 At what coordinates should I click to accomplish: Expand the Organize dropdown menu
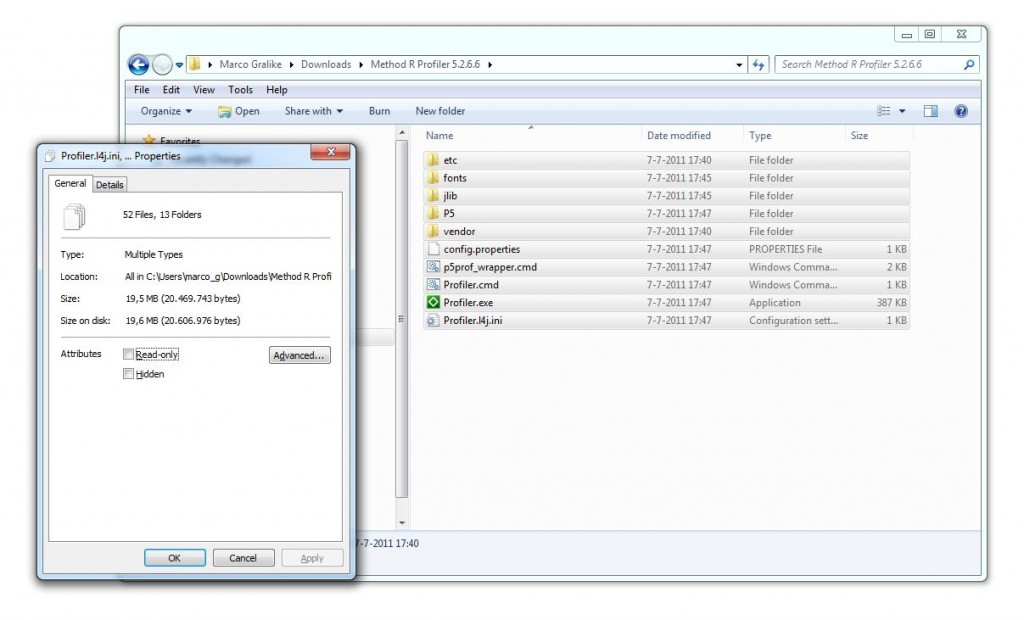[x=166, y=111]
